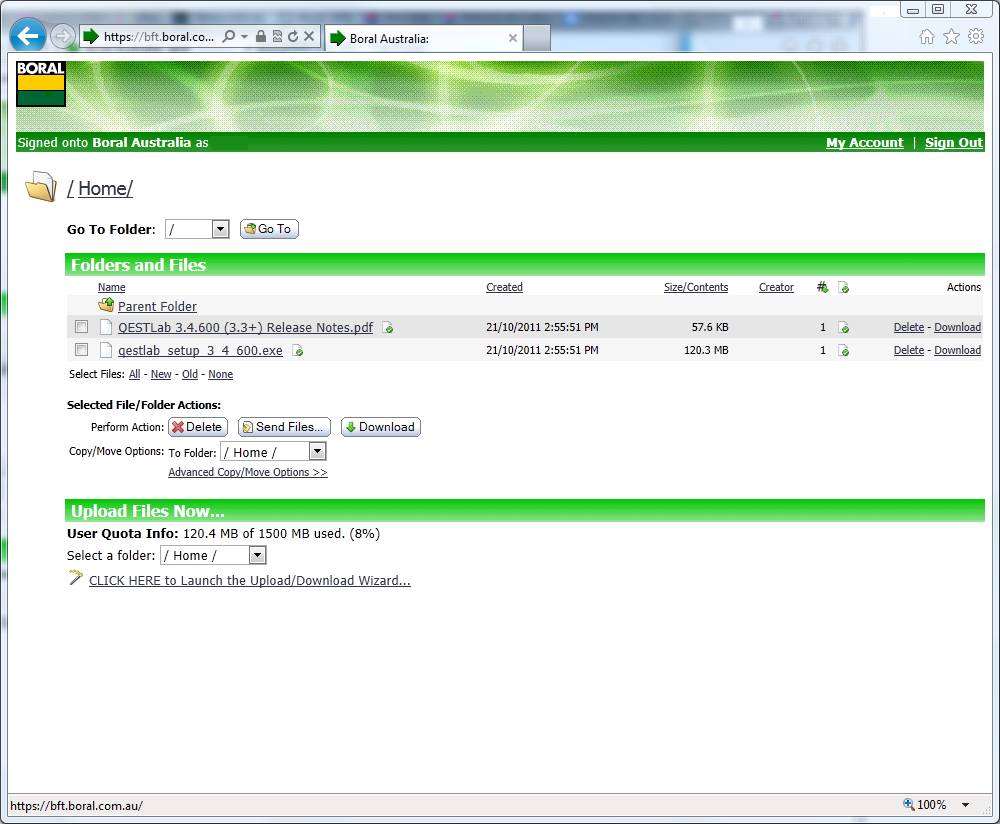Viewport: 1000px width, 824px height.
Task: Open the My Account menu link
Action: tap(864, 143)
